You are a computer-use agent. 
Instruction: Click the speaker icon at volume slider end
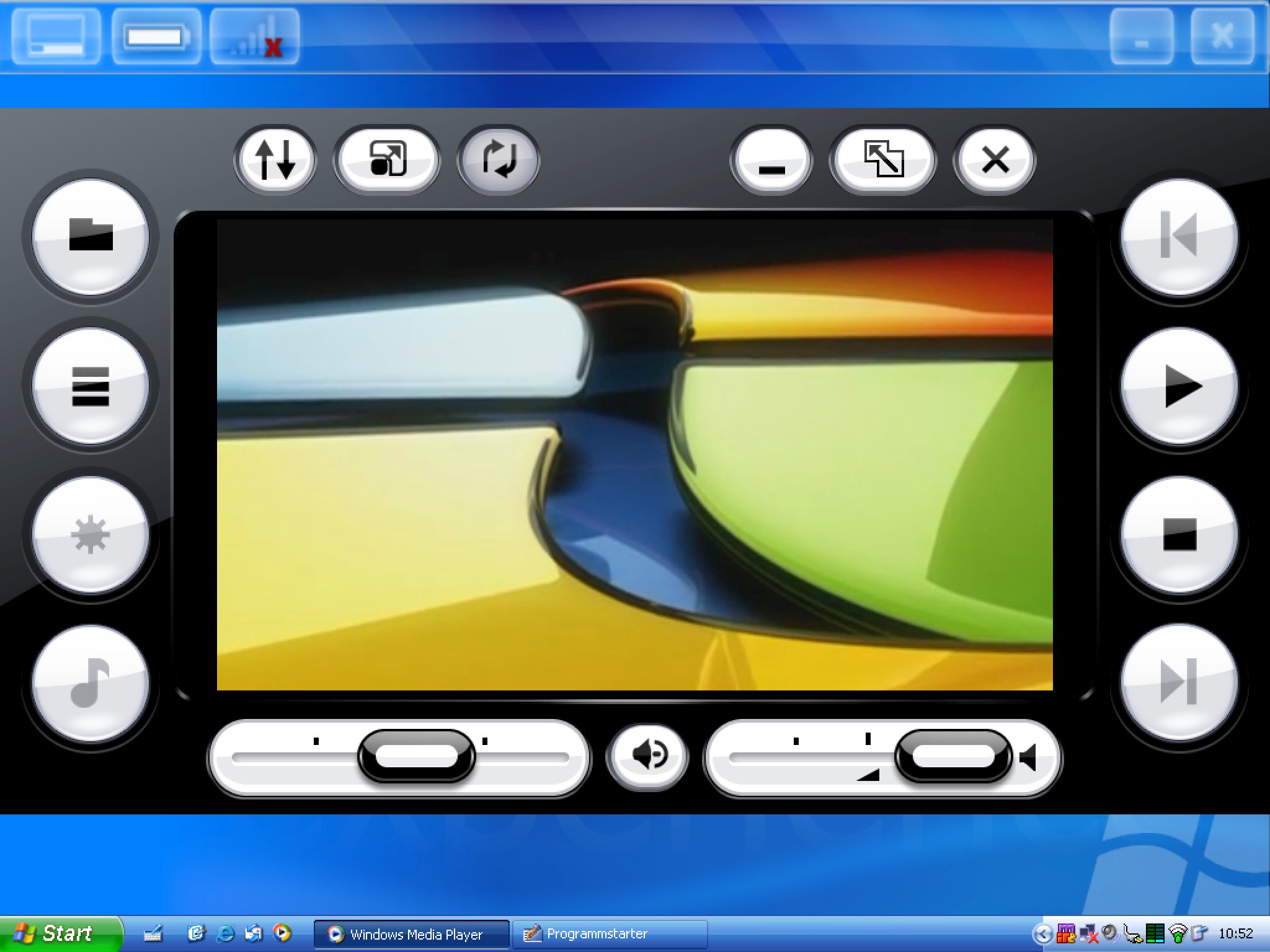pyautogui.click(x=1028, y=757)
